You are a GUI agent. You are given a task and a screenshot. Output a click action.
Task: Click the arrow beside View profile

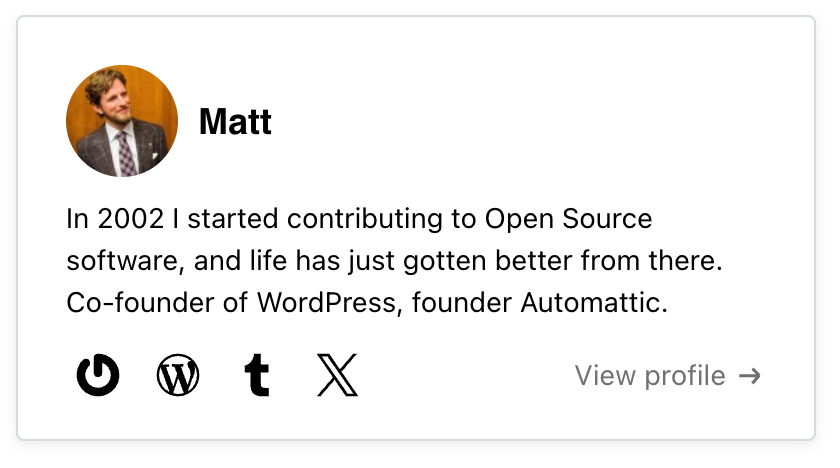pyautogui.click(x=750, y=376)
